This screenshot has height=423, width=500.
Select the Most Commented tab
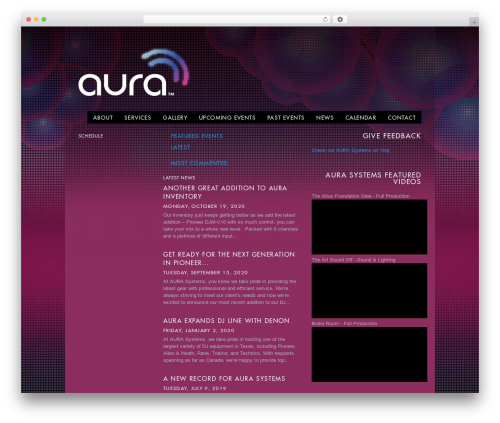[x=199, y=163]
